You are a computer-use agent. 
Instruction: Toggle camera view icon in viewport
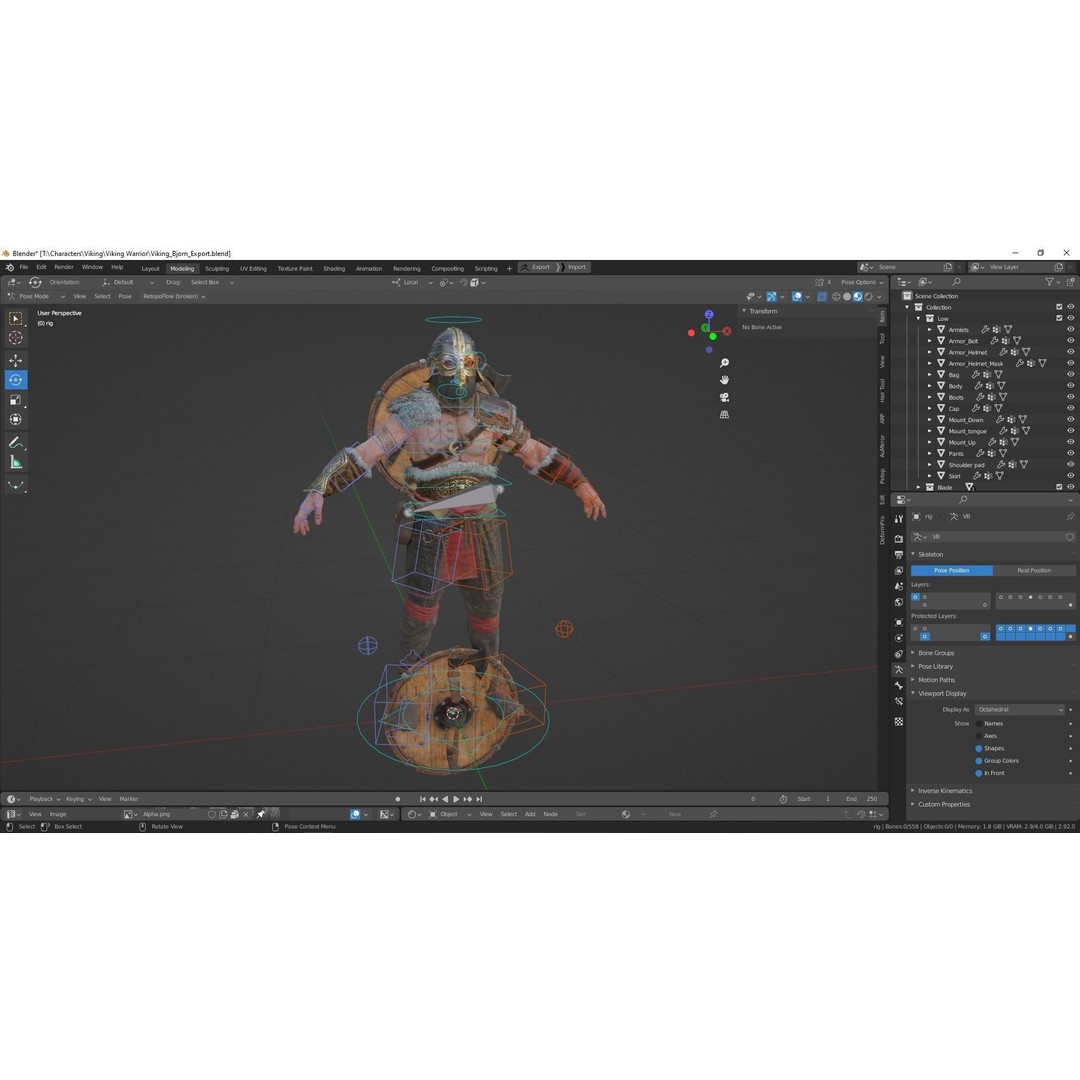pyautogui.click(x=724, y=397)
